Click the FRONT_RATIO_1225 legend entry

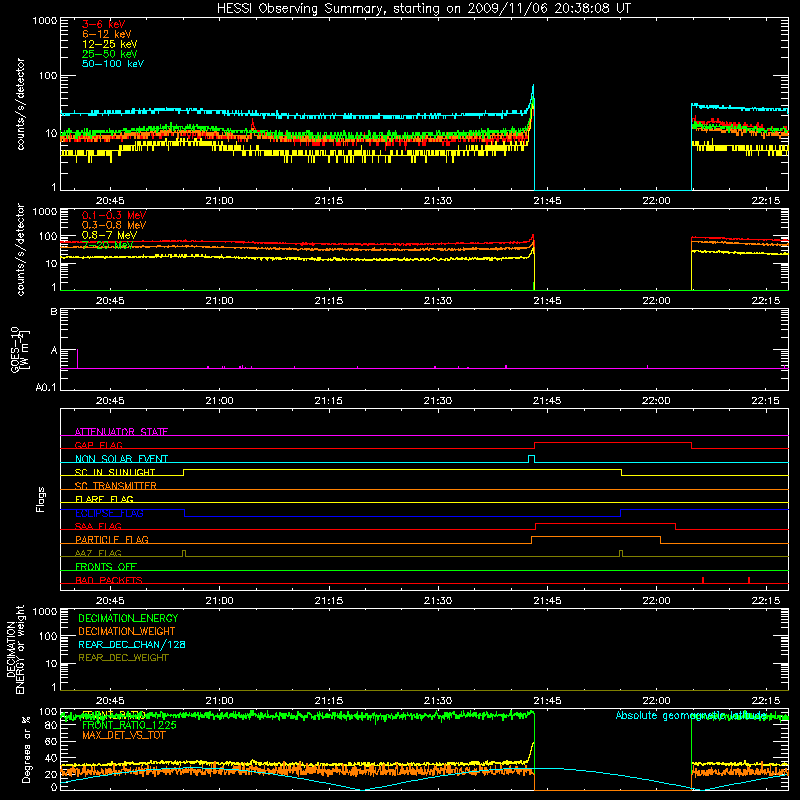129,725
